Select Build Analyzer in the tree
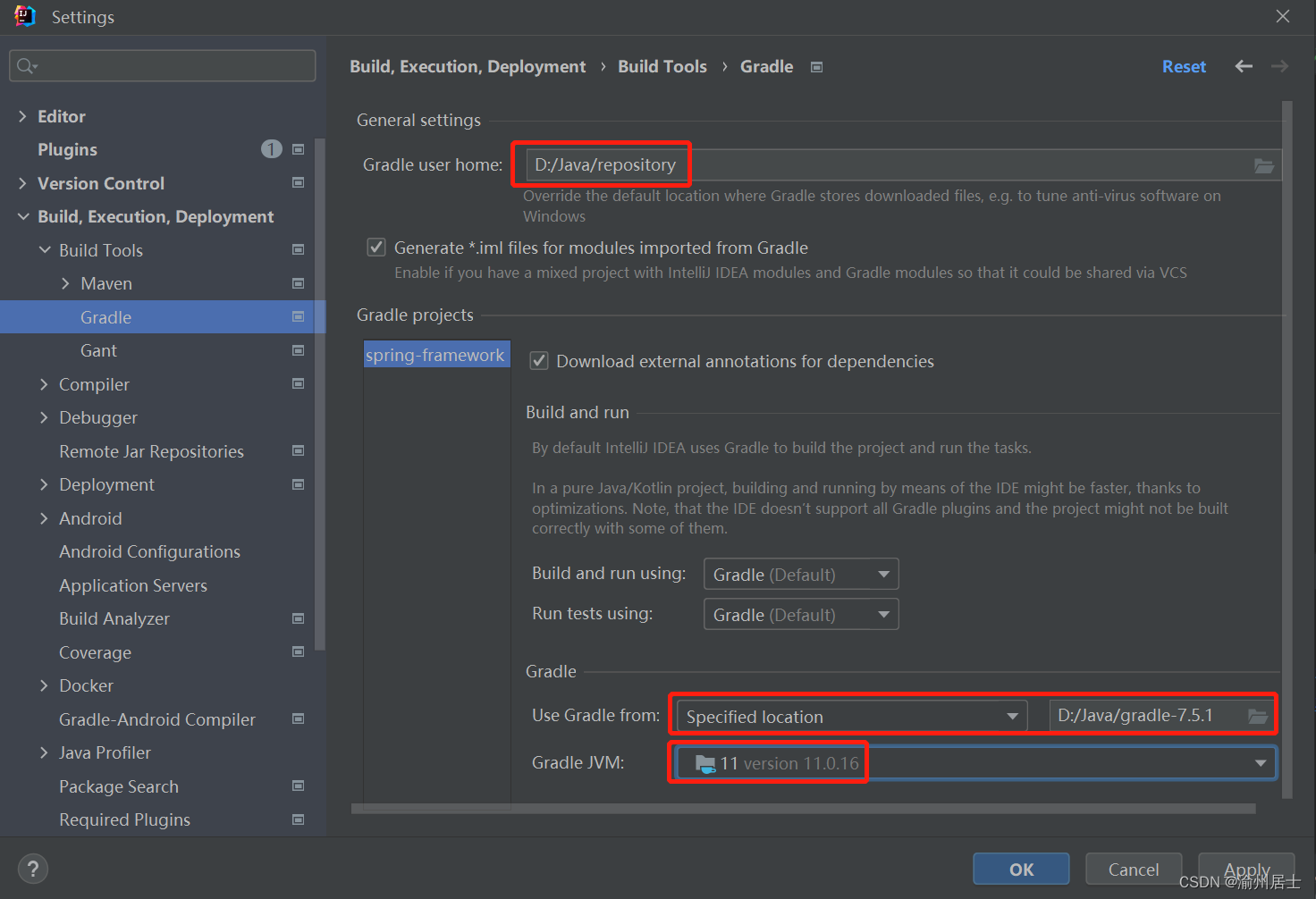1316x899 pixels. click(114, 618)
